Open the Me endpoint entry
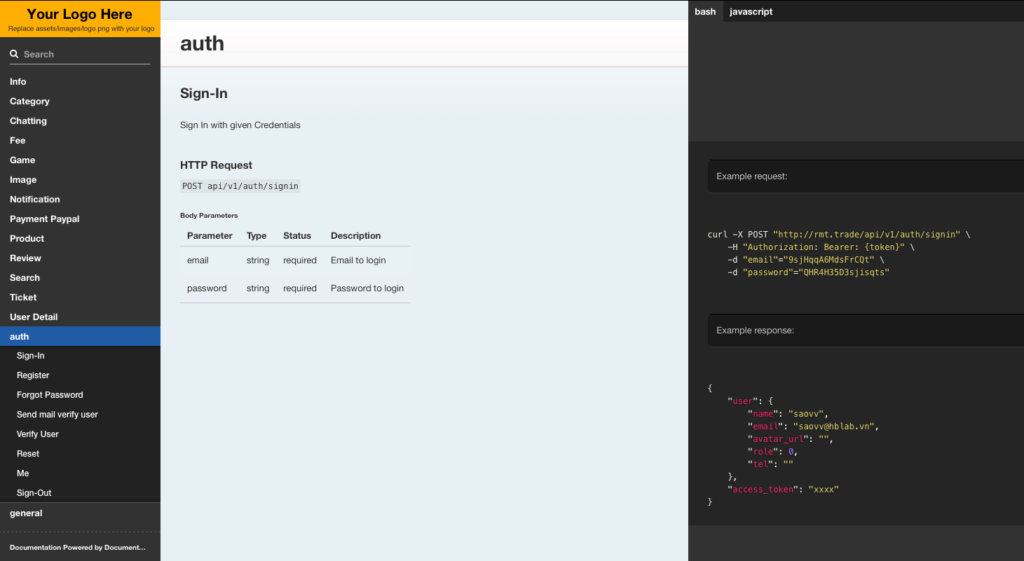1024x561 pixels. point(80,473)
